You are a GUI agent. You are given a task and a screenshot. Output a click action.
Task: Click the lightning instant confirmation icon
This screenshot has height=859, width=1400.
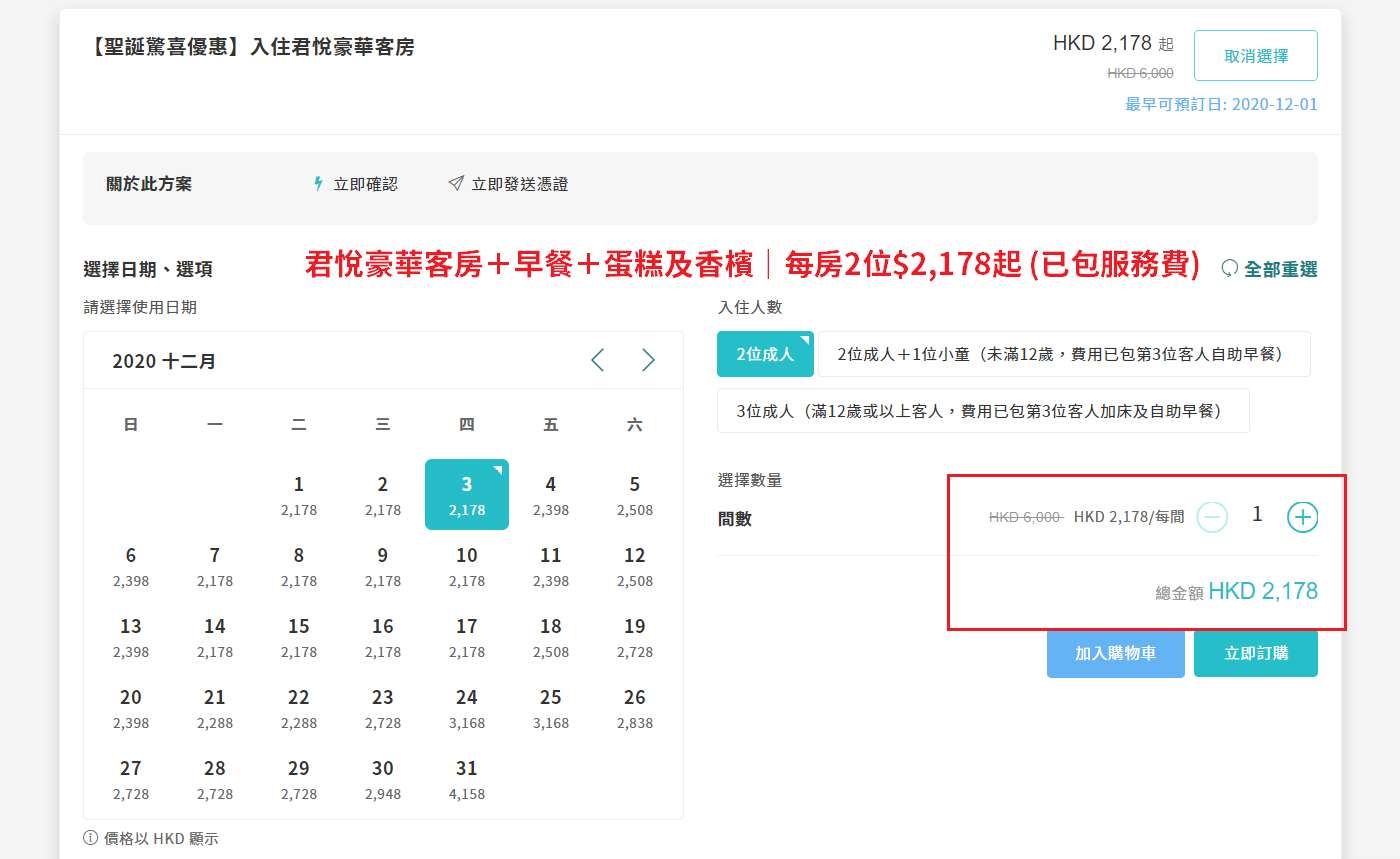pos(319,184)
